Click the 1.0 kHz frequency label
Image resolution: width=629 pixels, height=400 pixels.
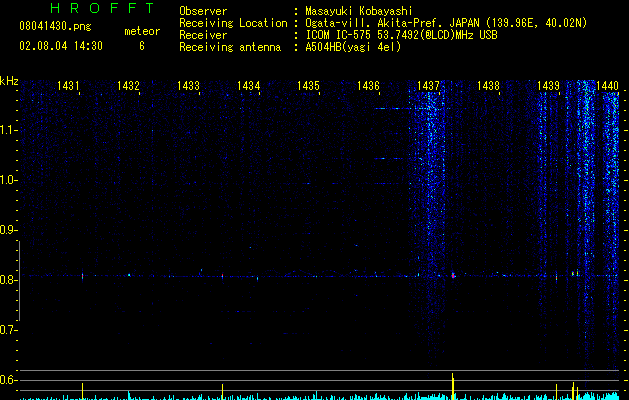8,180
